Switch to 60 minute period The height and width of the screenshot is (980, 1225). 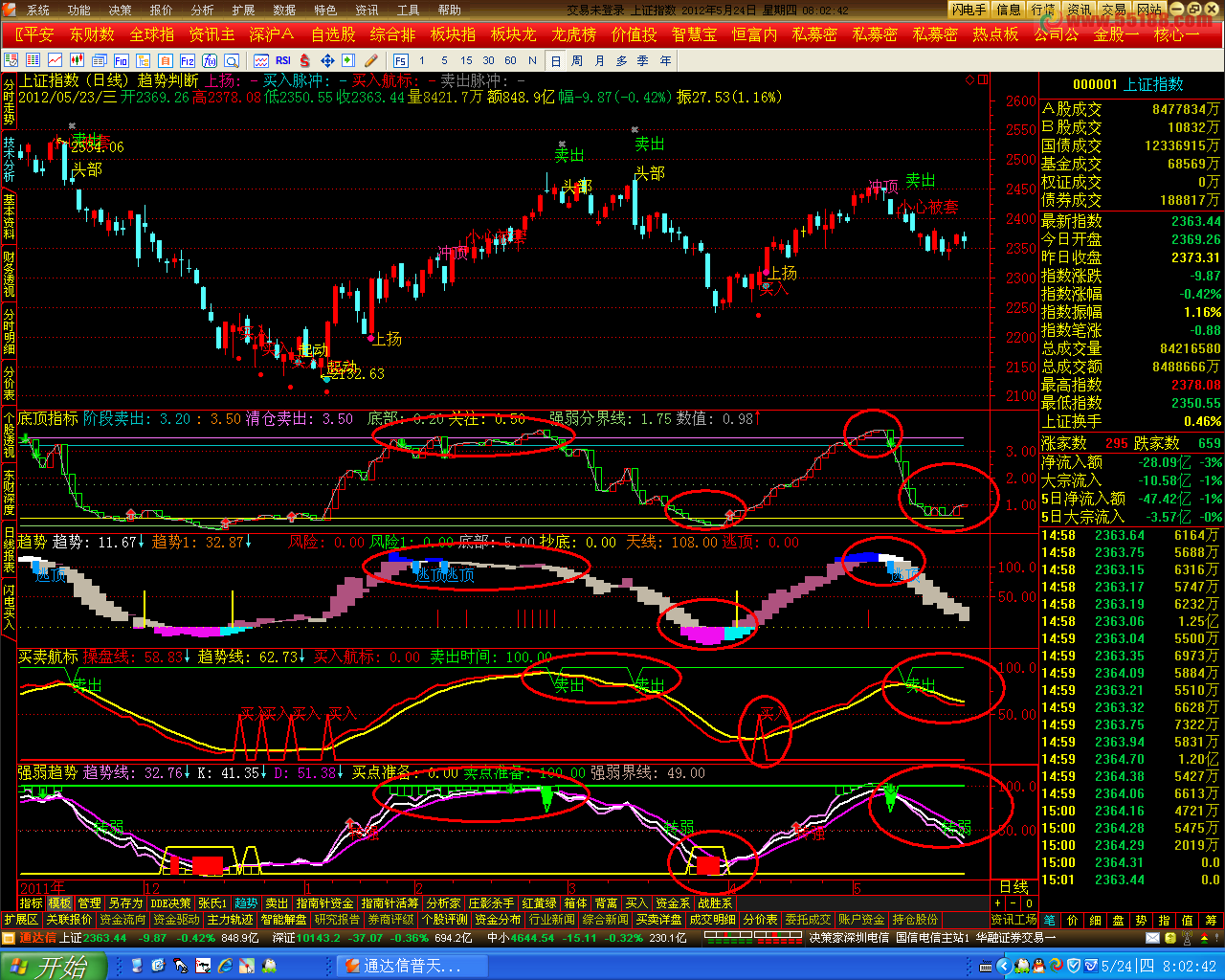[510, 60]
